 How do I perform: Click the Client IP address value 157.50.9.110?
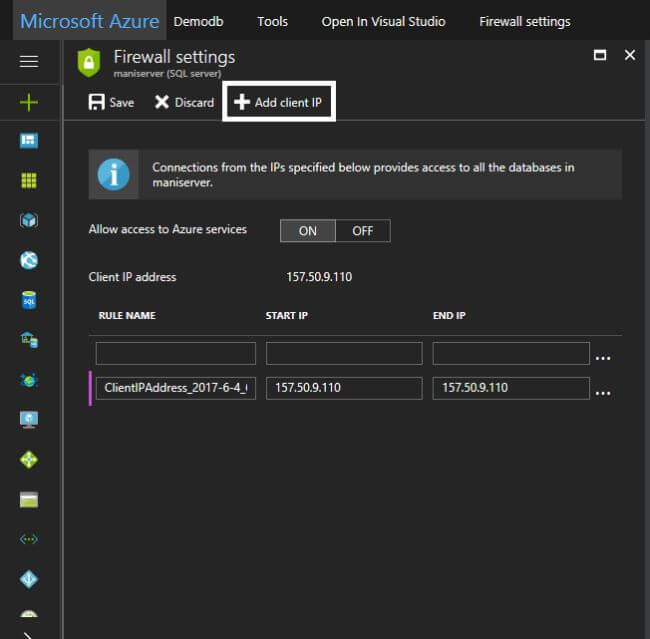click(319, 277)
